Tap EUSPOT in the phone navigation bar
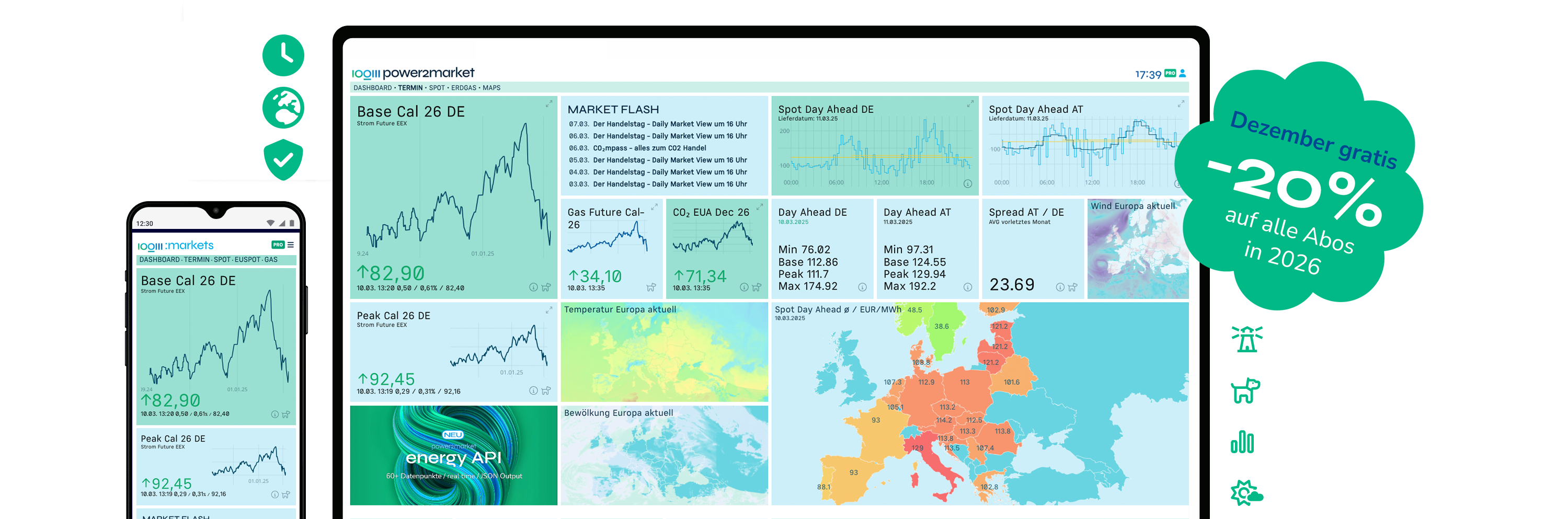The width and height of the screenshot is (1568, 519). (x=247, y=260)
